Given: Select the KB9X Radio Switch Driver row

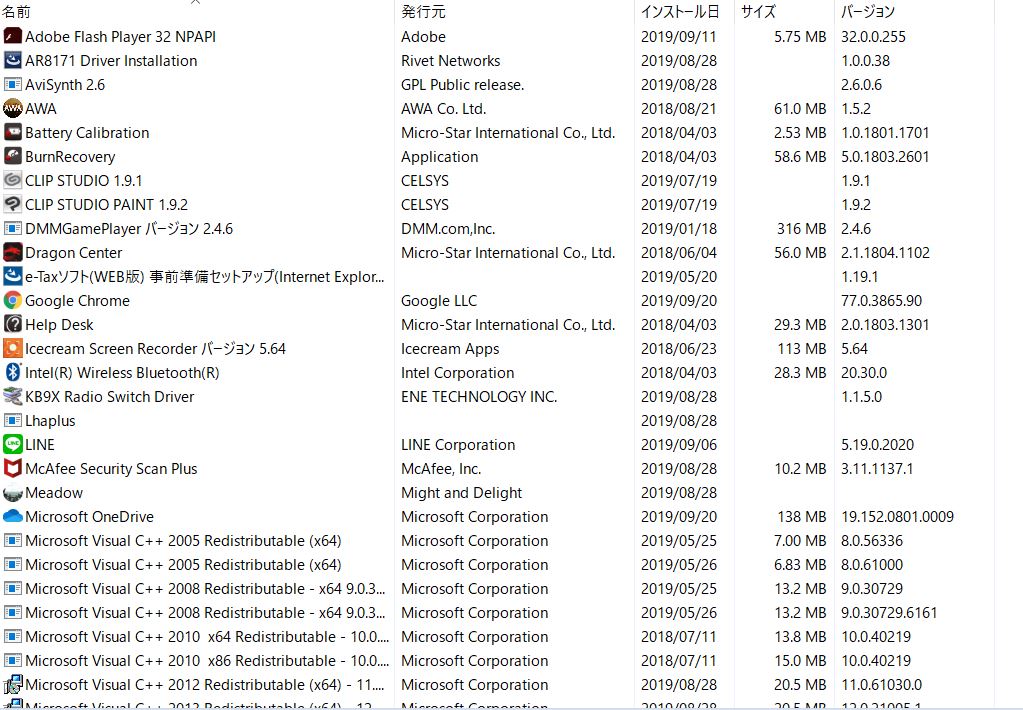Looking at the screenshot, I should (x=110, y=397).
